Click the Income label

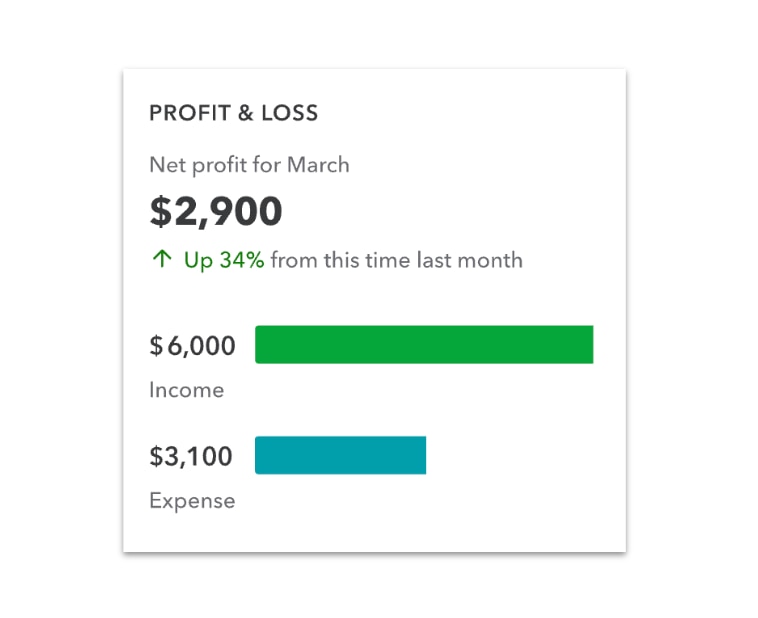pos(186,390)
